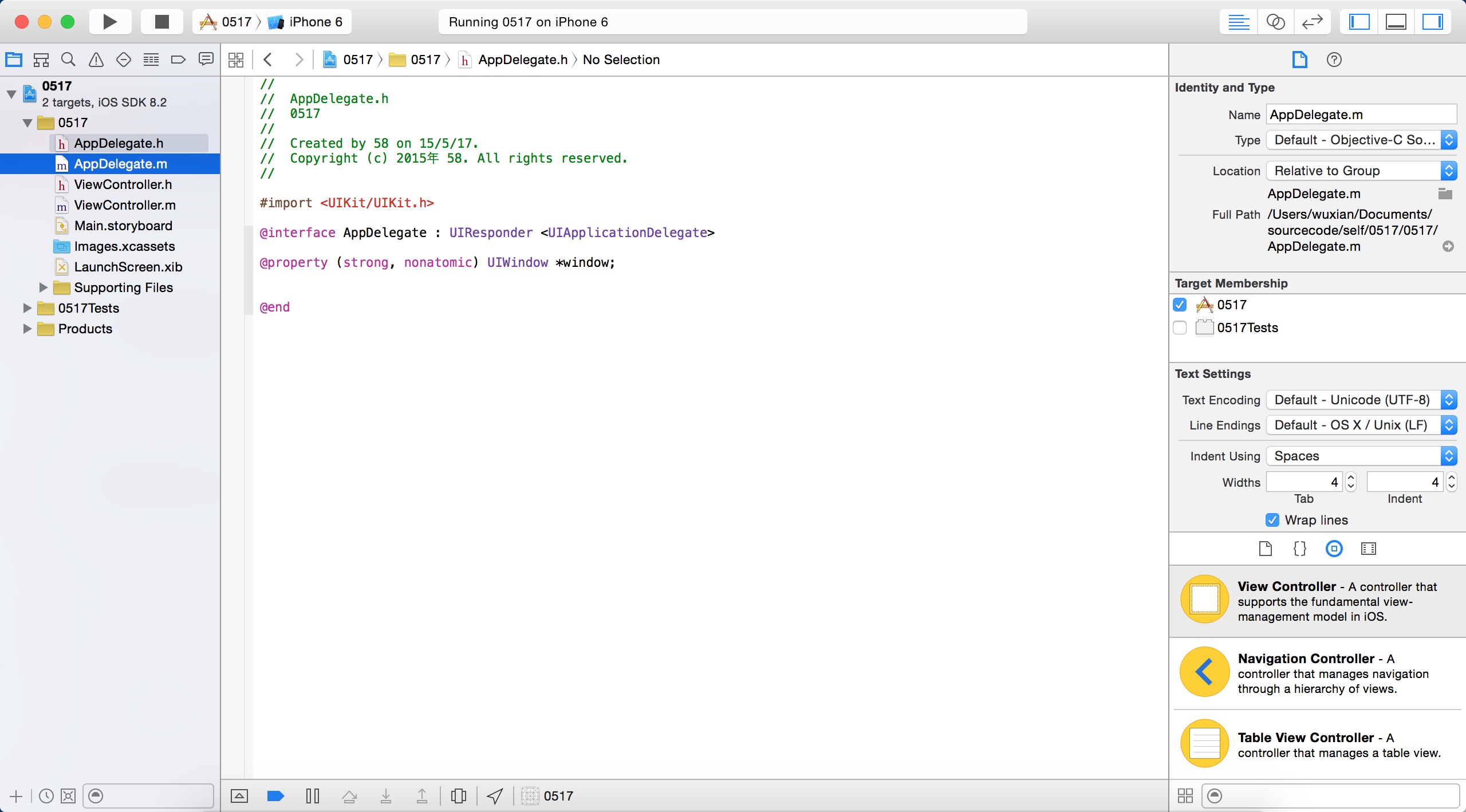1466x812 pixels.
Task: Go forward in editor history
Action: (x=298, y=60)
